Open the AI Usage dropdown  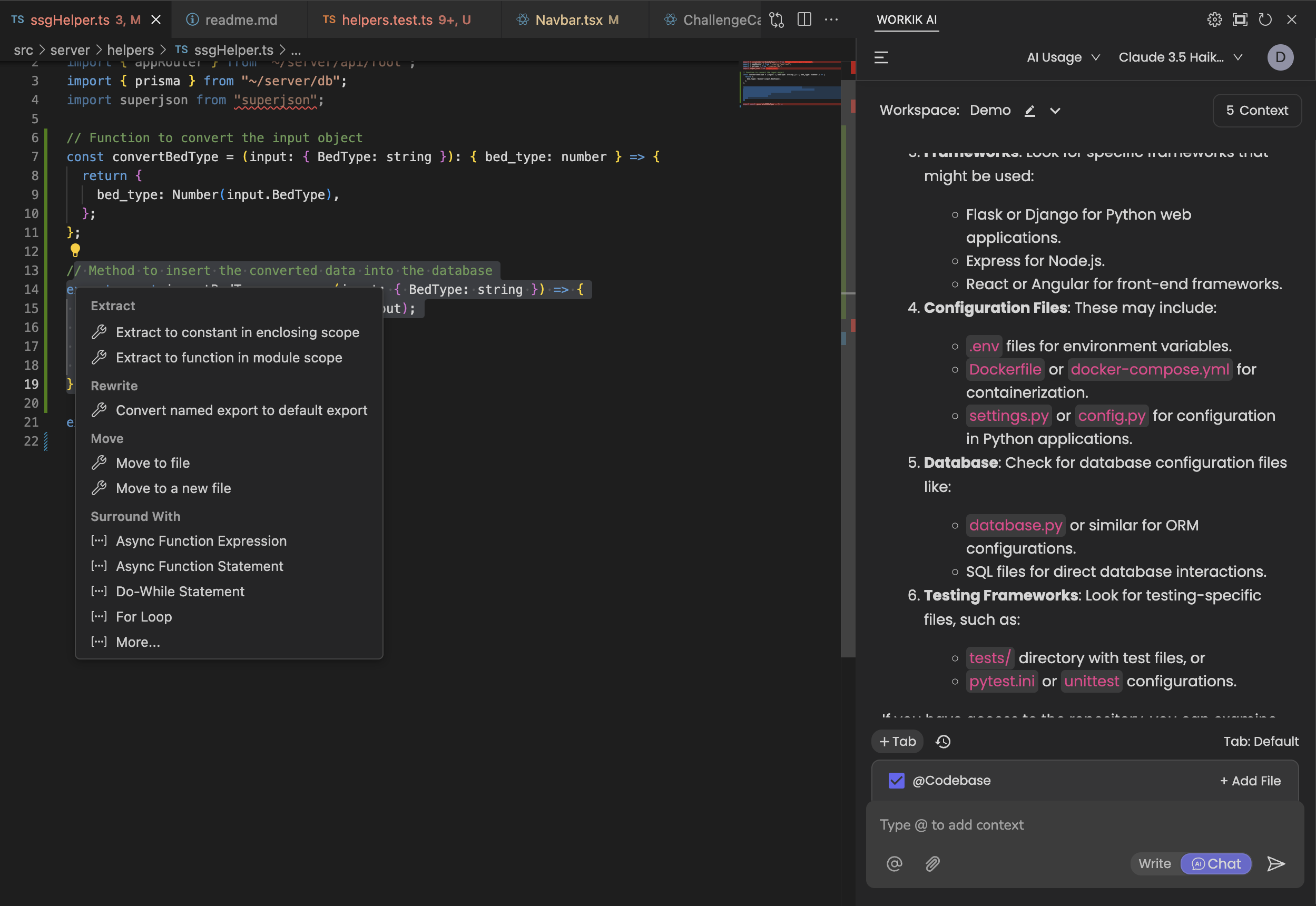click(x=1063, y=57)
